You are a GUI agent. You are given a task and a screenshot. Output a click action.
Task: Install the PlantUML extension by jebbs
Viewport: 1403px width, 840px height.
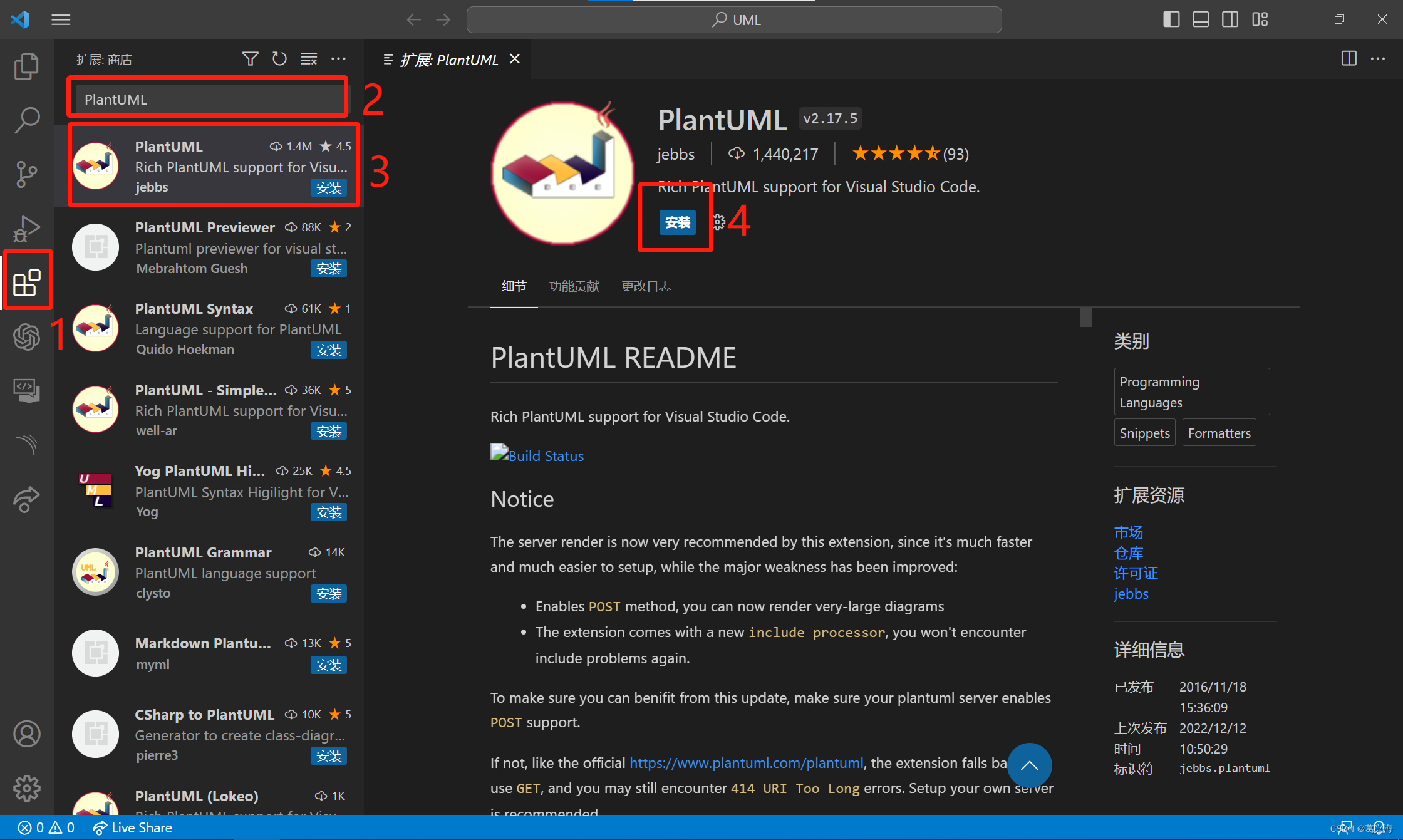point(677,222)
